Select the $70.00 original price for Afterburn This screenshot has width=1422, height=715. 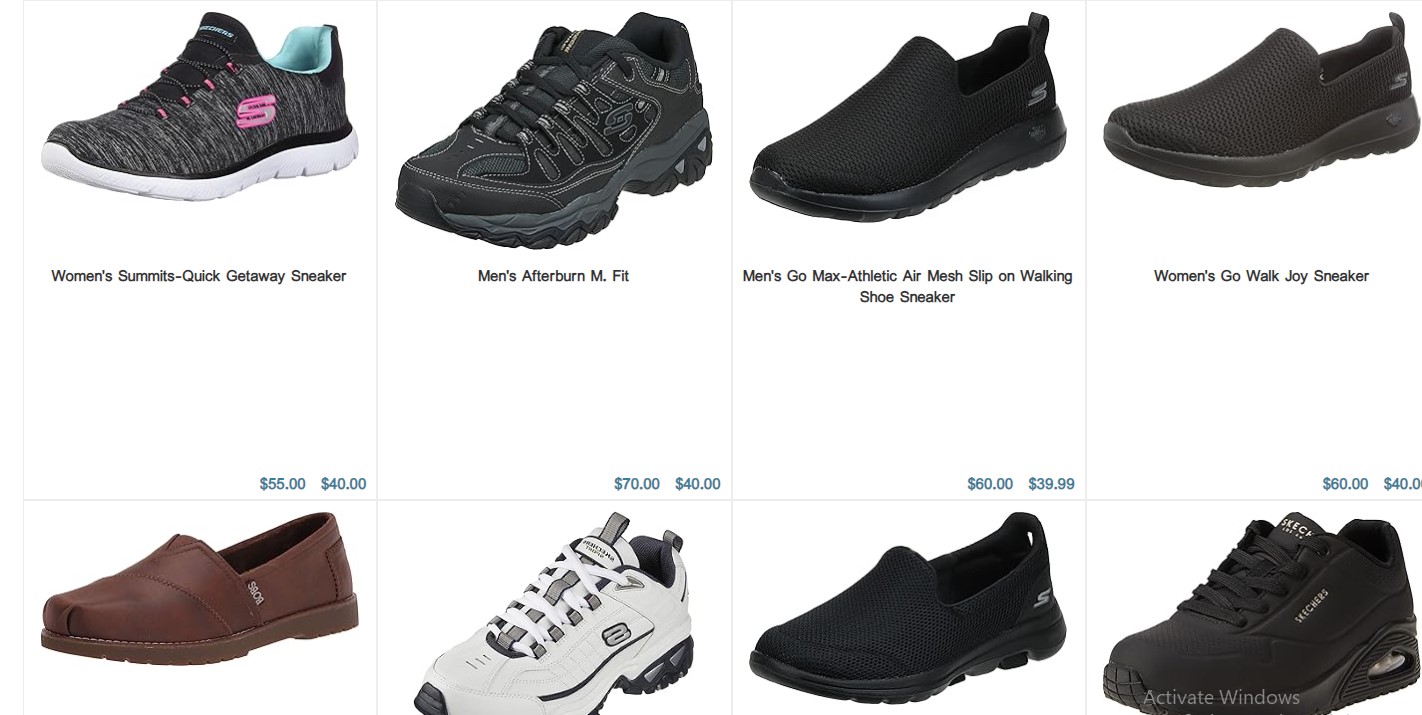pos(637,484)
